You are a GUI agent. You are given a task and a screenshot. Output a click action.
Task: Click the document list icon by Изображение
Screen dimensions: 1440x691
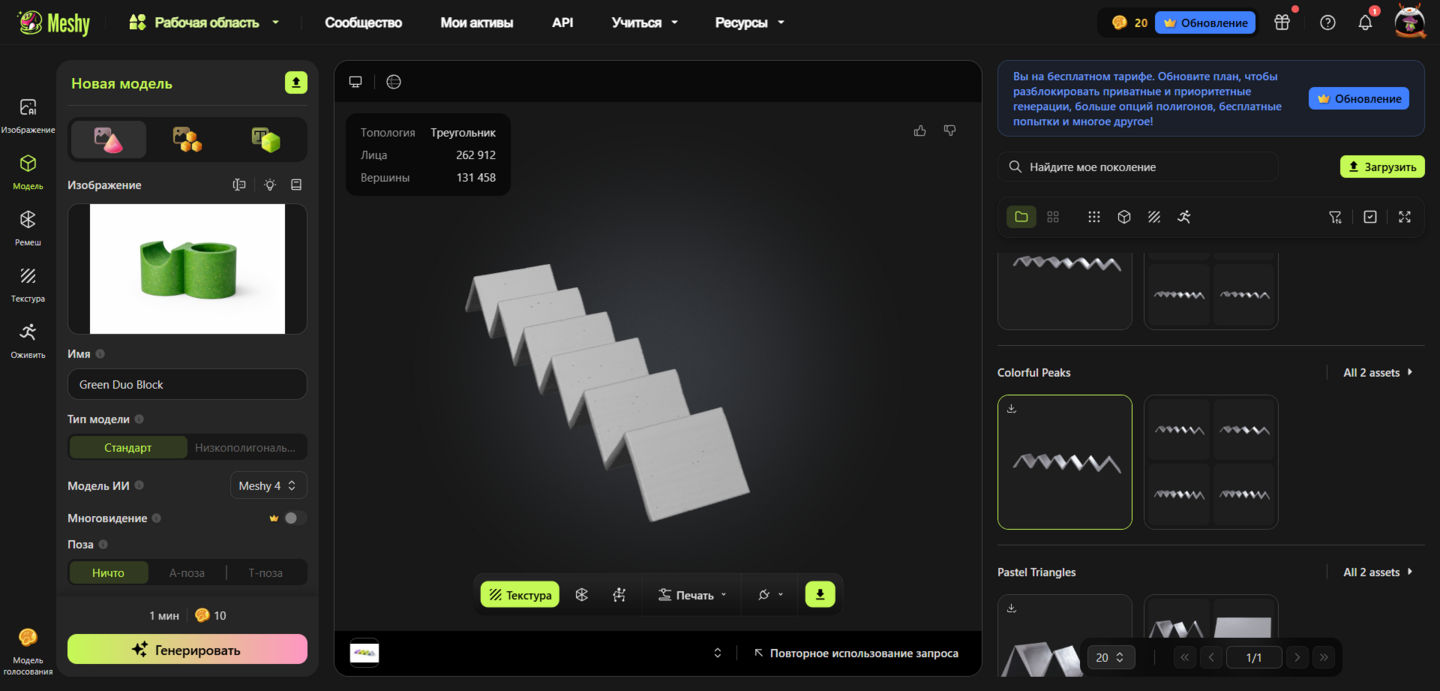click(x=296, y=185)
